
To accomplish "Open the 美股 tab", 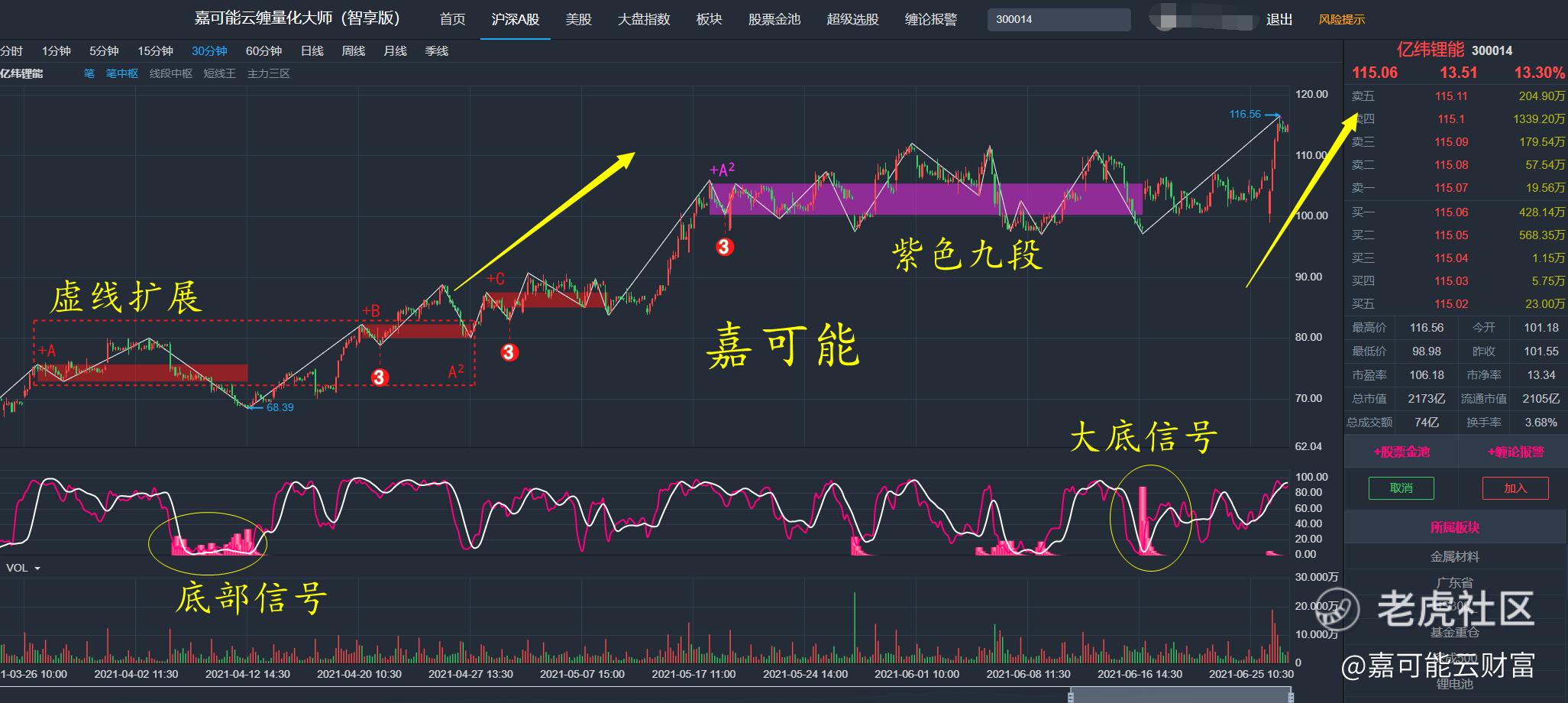I will tap(578, 19).
